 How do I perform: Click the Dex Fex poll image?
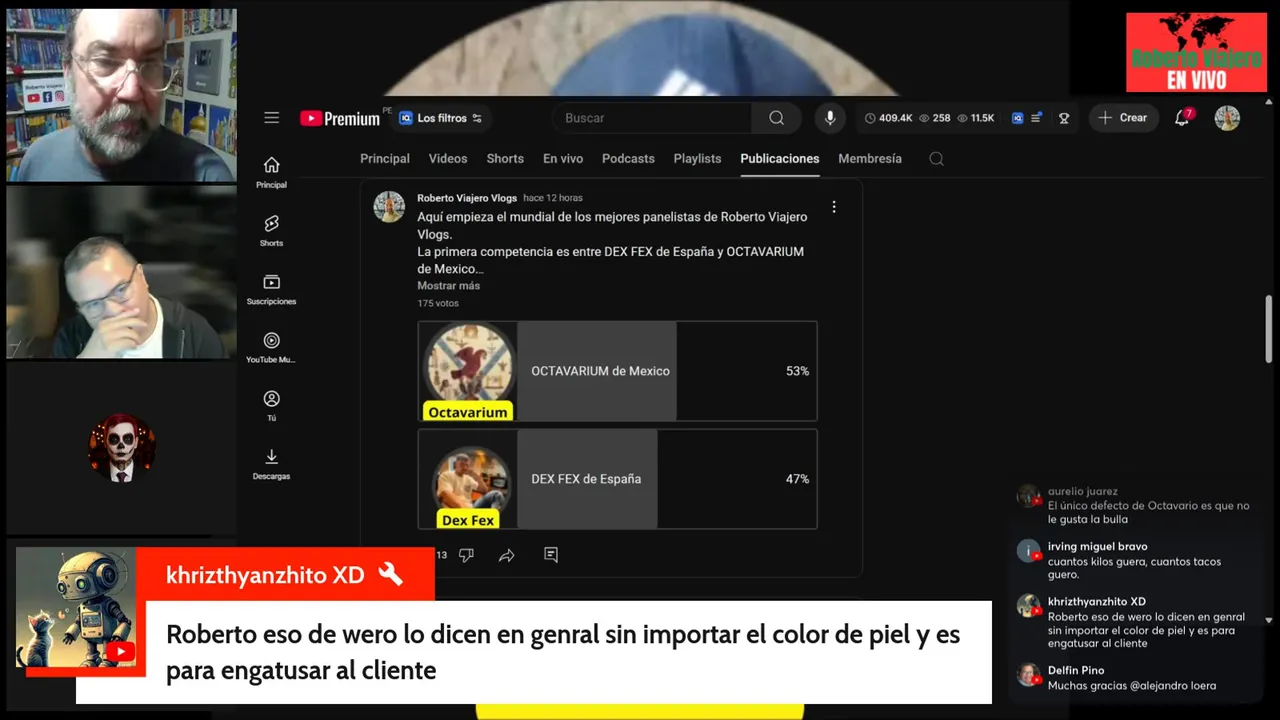(x=468, y=479)
